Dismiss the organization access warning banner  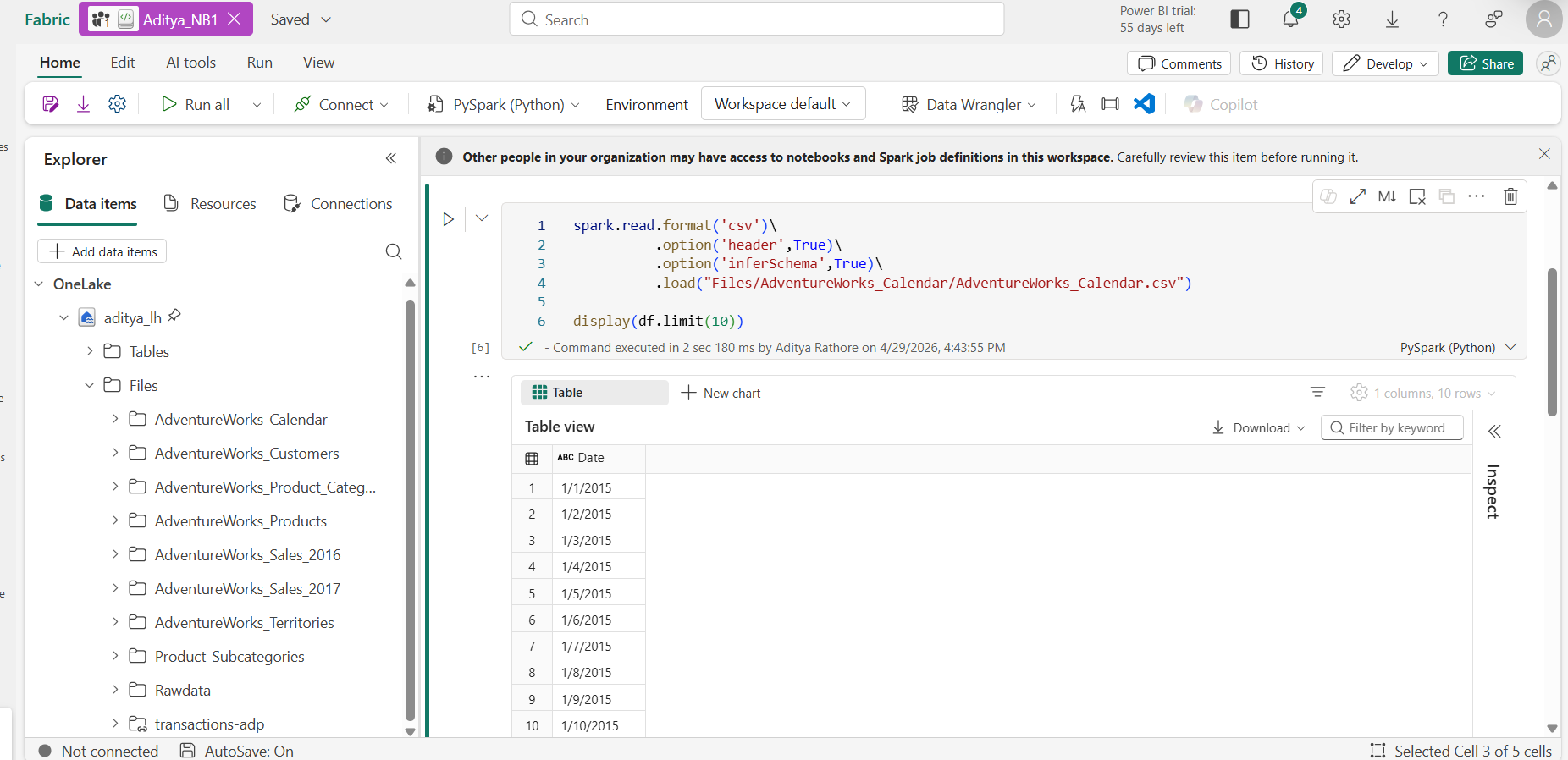click(1544, 154)
